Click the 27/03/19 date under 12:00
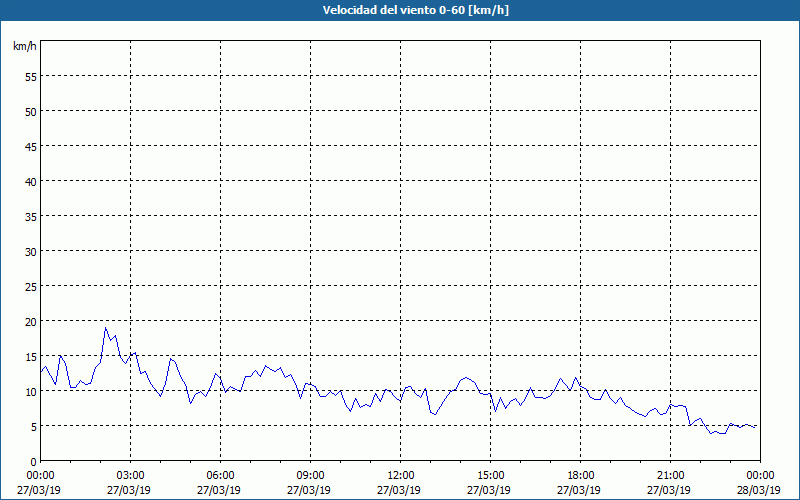The image size is (800, 500). [x=399, y=490]
